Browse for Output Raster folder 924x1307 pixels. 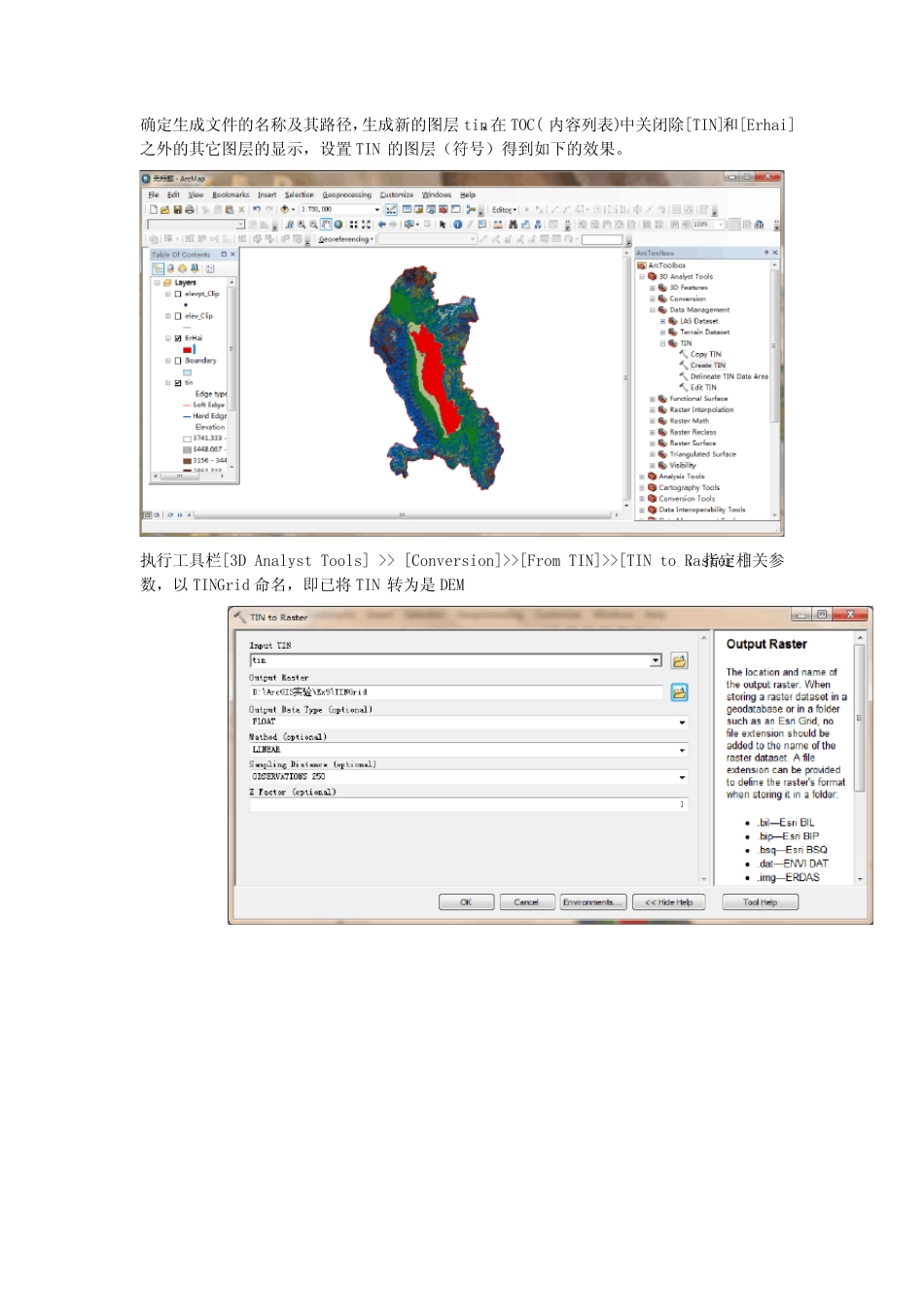pyautogui.click(x=679, y=692)
